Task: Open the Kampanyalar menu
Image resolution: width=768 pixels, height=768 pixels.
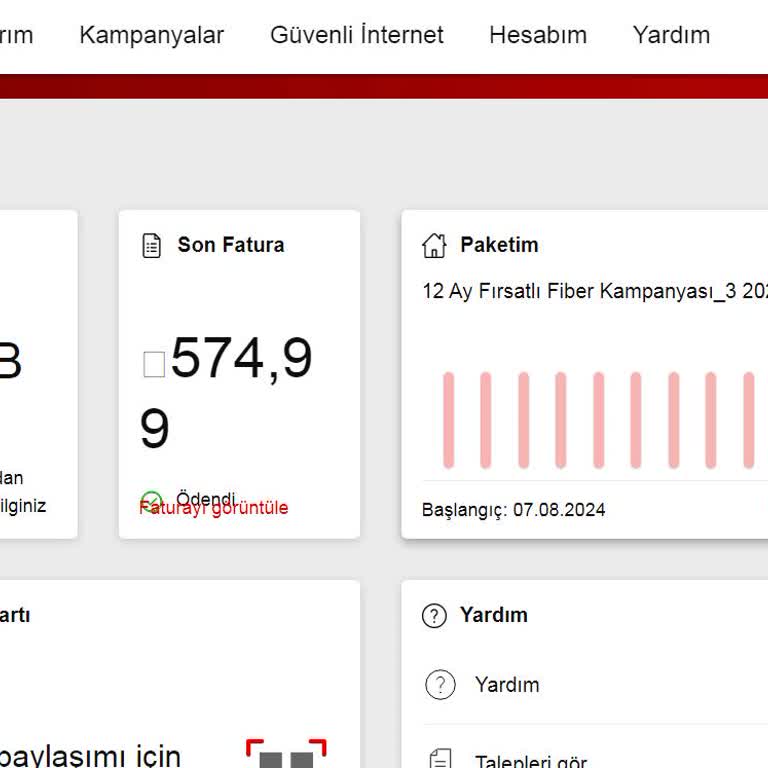Action: pyautogui.click(x=151, y=35)
